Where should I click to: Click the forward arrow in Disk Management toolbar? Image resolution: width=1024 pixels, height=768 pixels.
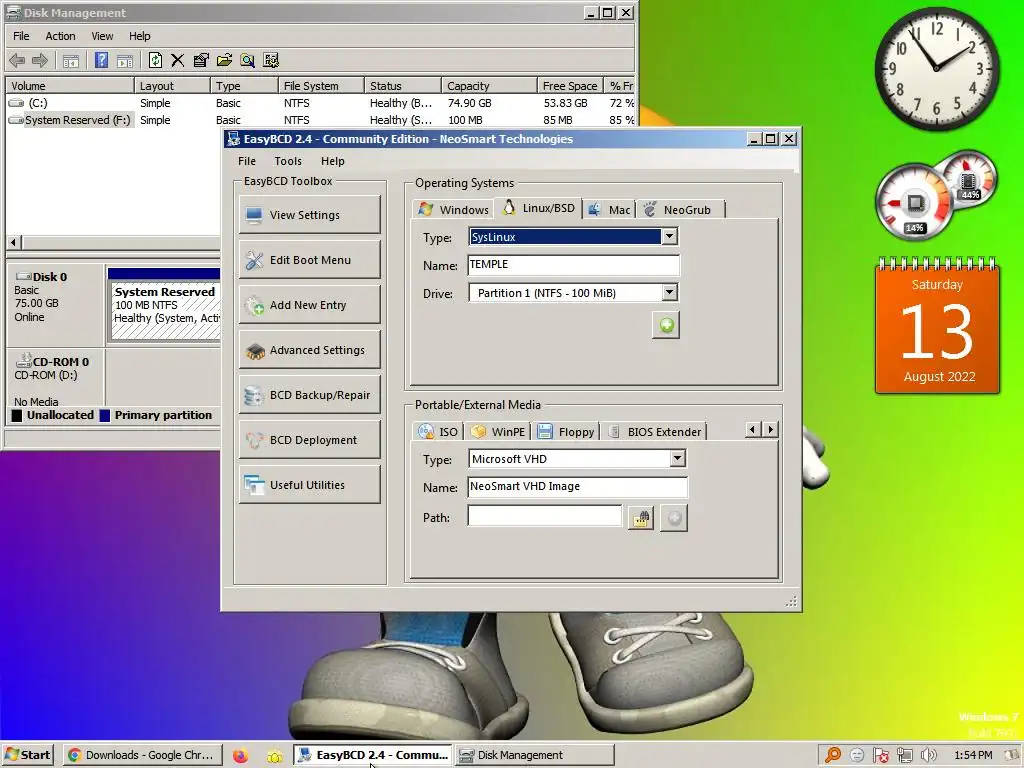pyautogui.click(x=40, y=61)
